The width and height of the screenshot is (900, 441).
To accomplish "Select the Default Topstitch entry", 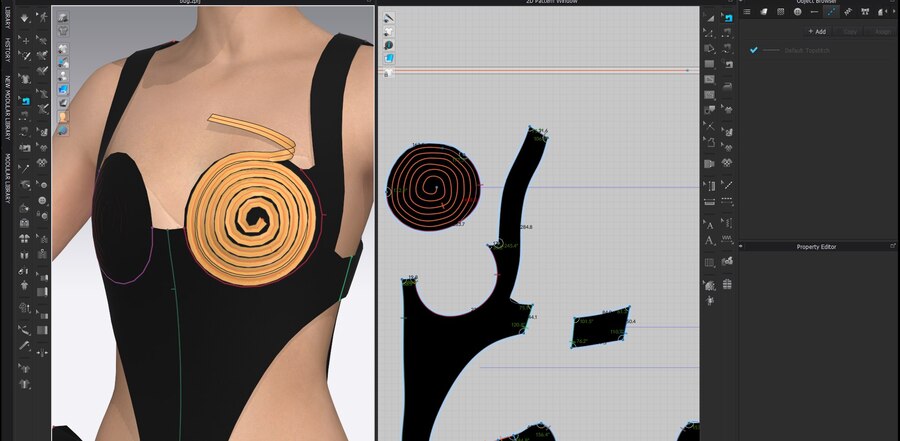I will point(807,51).
